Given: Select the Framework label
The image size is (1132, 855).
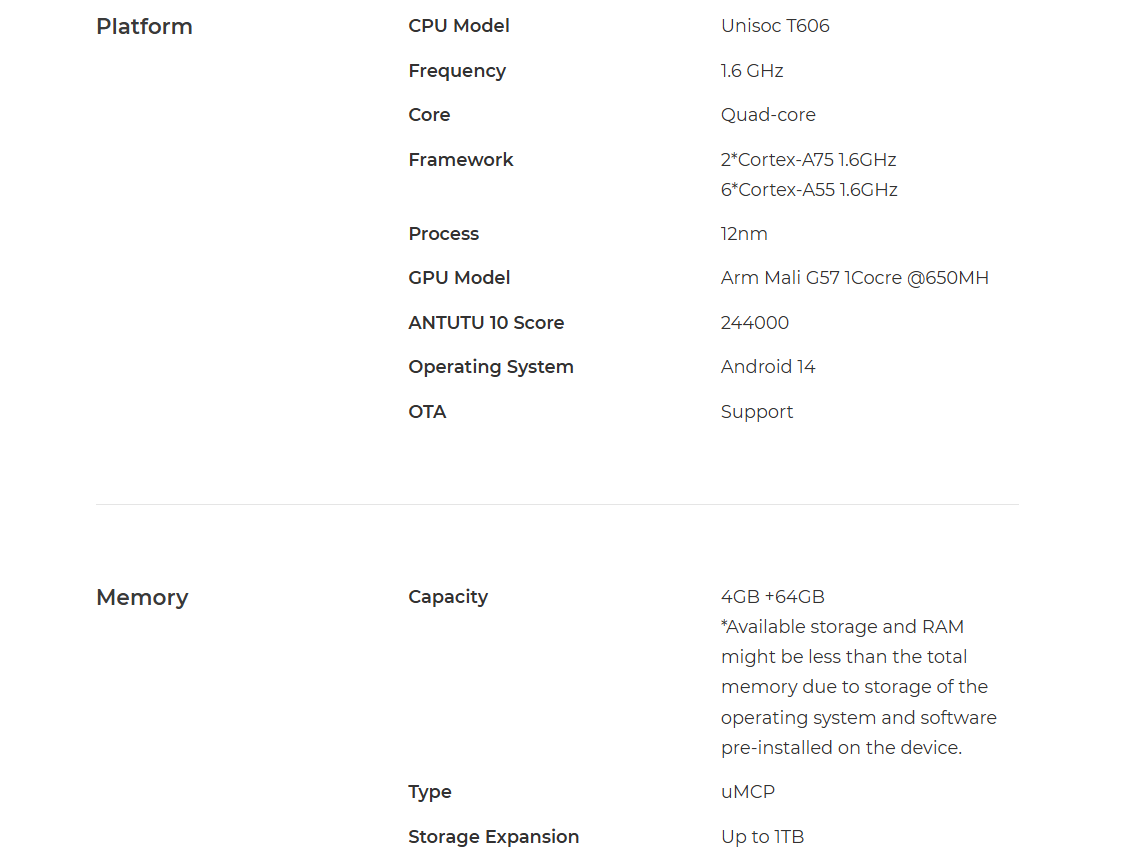Looking at the screenshot, I should click(461, 160).
